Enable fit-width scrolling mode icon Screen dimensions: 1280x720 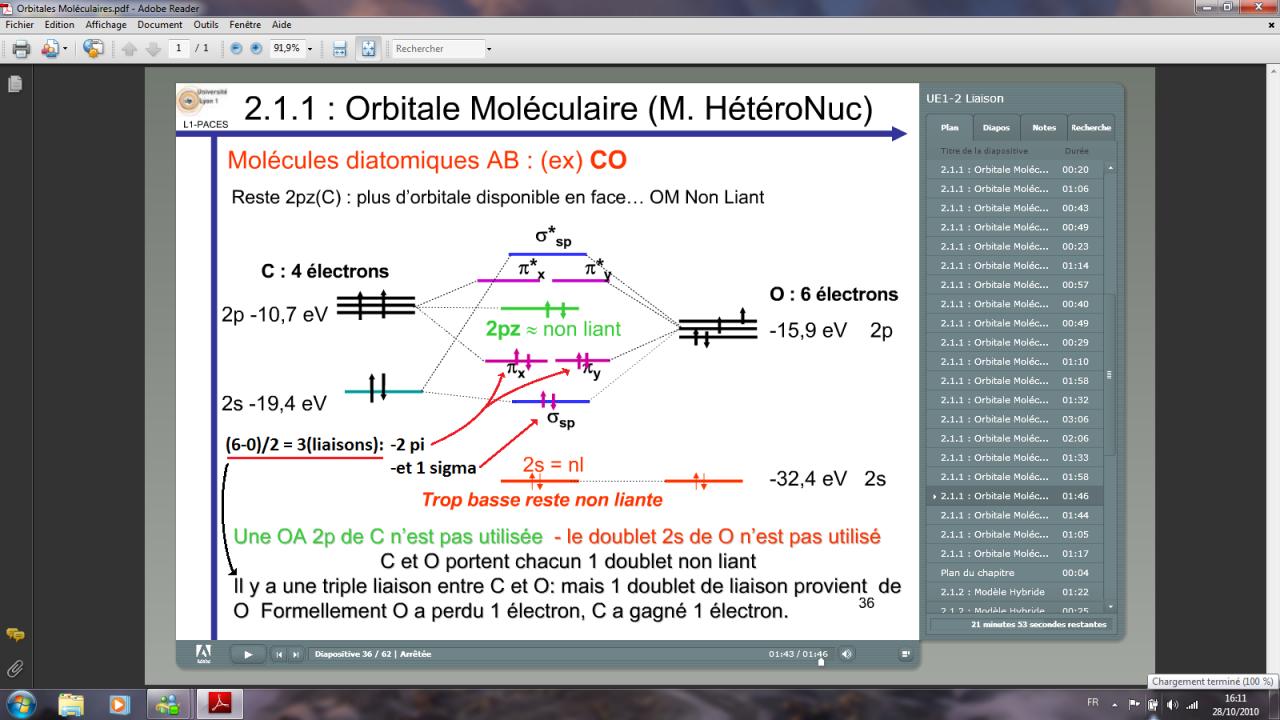tap(340, 48)
